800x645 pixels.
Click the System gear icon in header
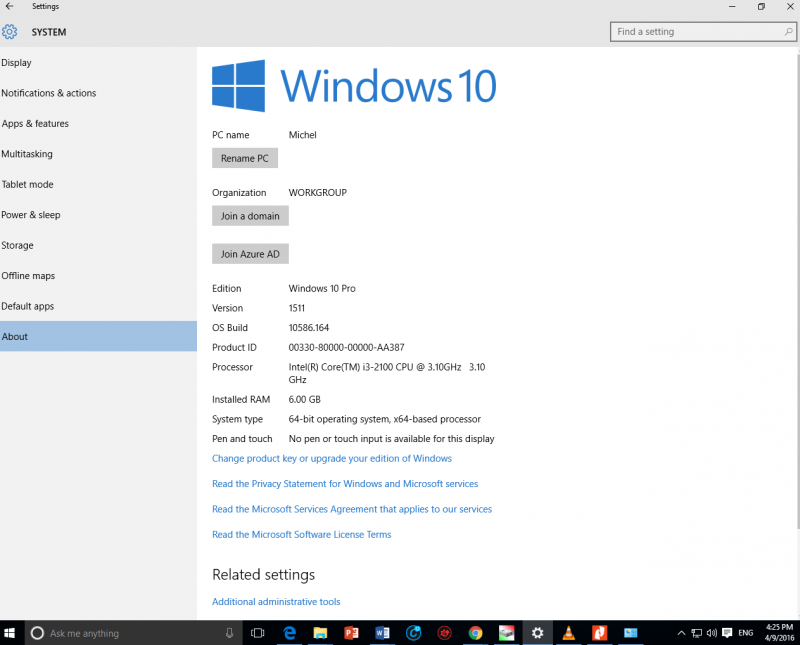click(x=10, y=32)
